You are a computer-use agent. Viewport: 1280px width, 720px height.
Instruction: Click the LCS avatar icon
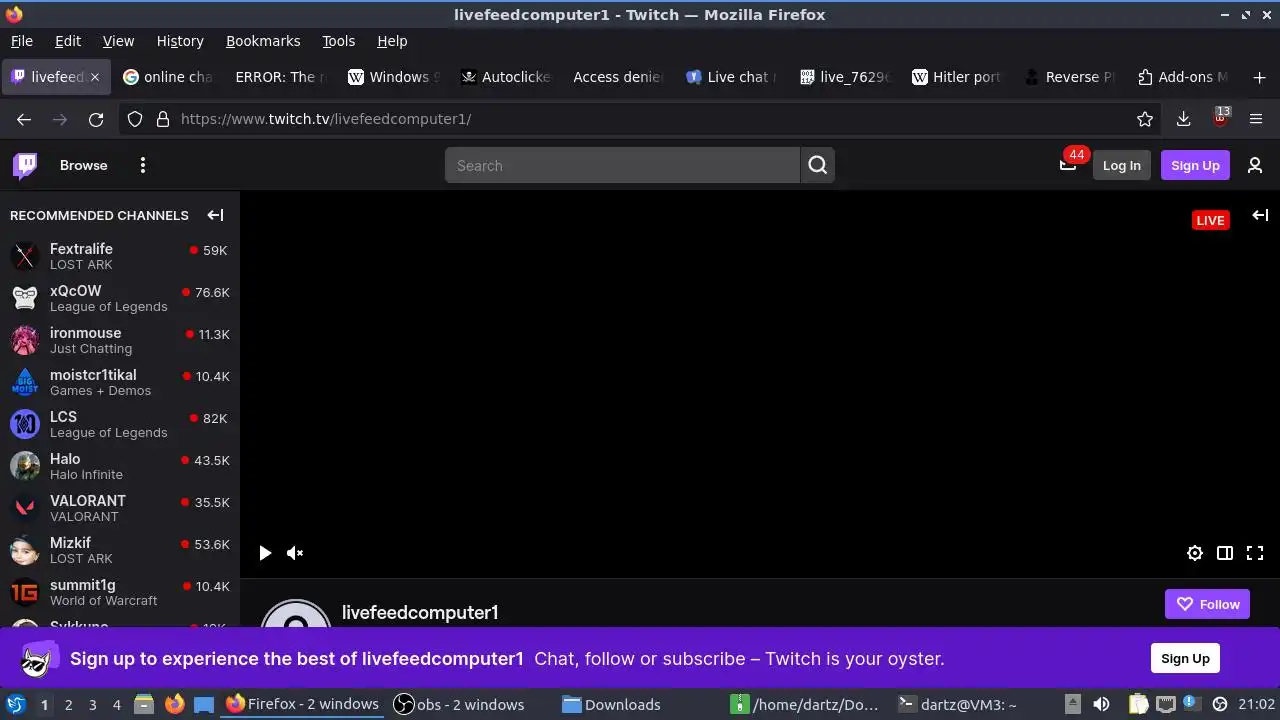[x=25, y=424]
